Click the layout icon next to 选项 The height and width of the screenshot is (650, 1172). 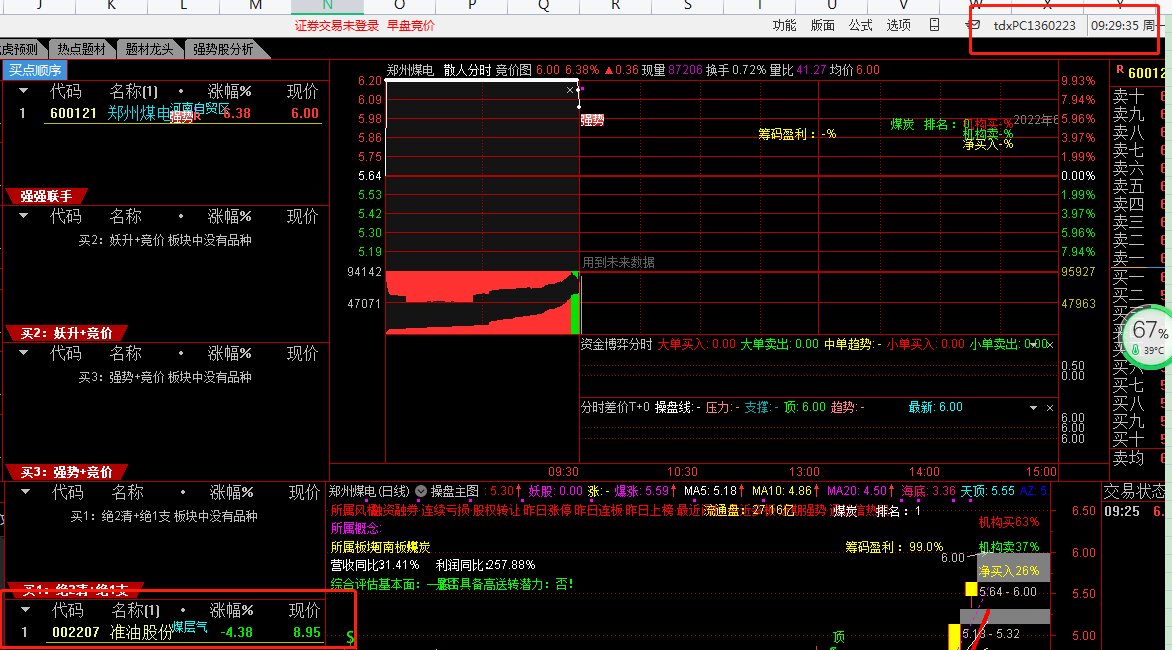(934, 25)
